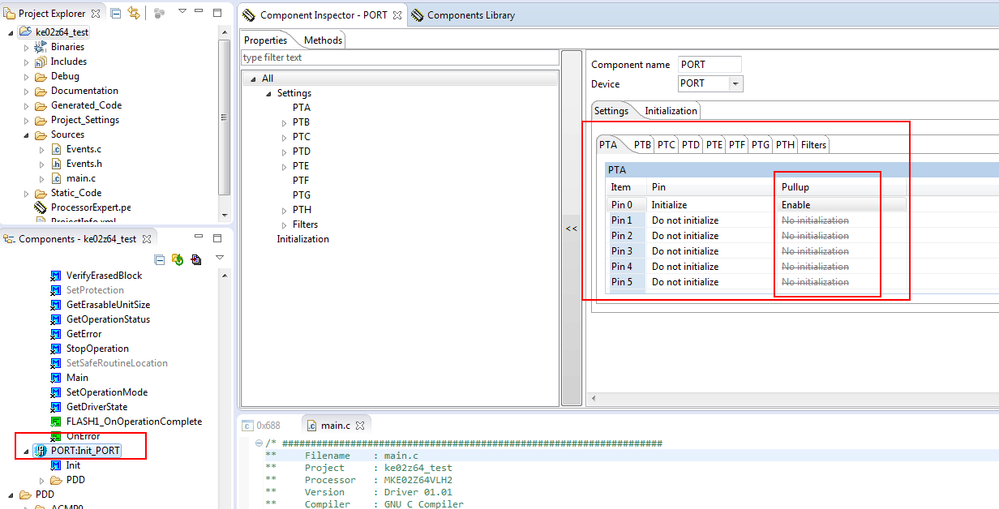This screenshot has width=999, height=509.
Task: Expand the Binaries node
Action: coord(26,47)
